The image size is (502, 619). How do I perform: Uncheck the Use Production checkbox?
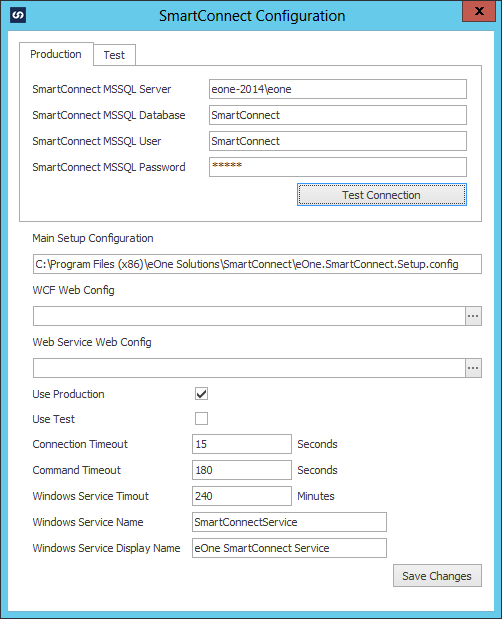(x=201, y=394)
